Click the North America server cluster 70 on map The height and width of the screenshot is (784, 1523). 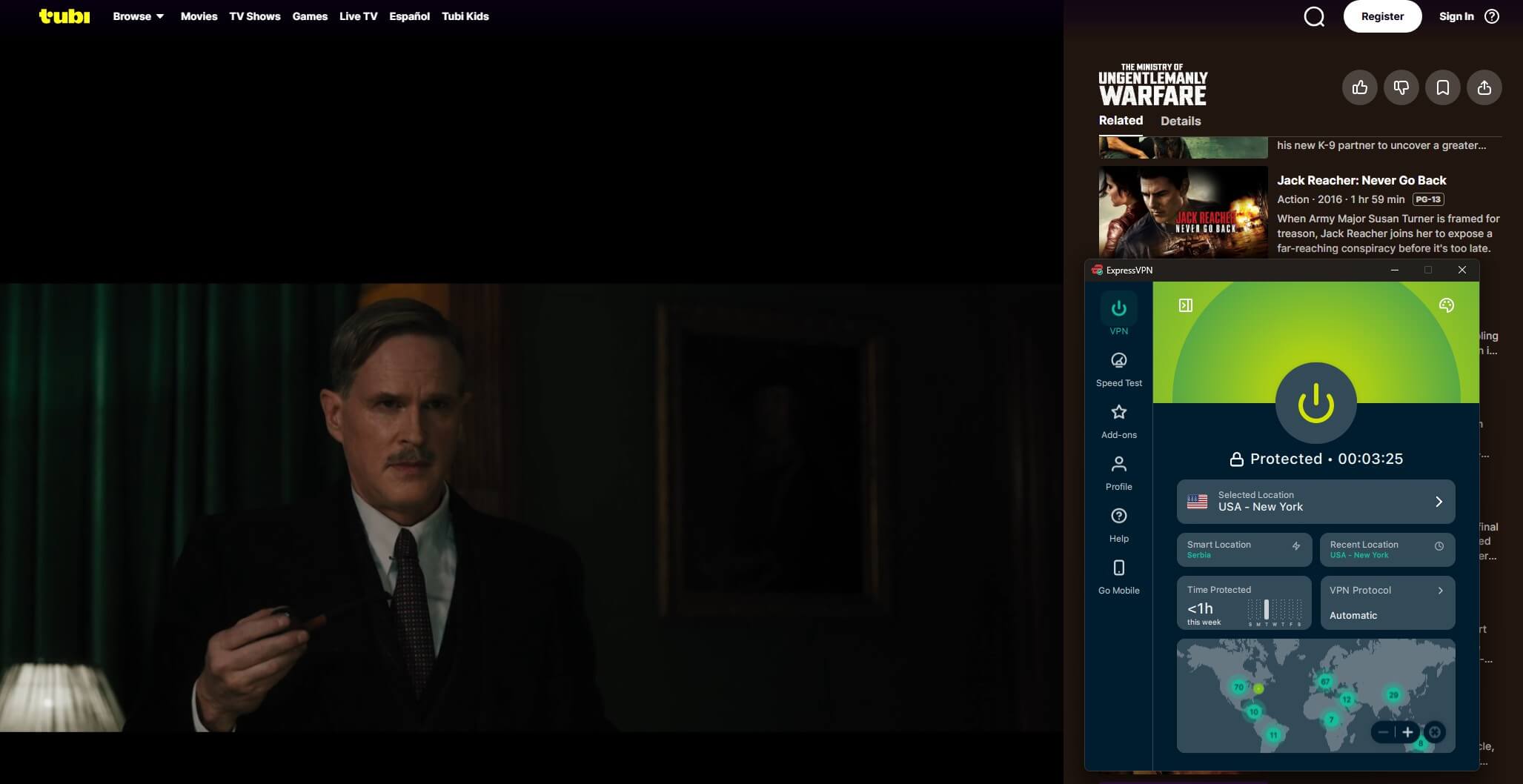(x=1238, y=687)
